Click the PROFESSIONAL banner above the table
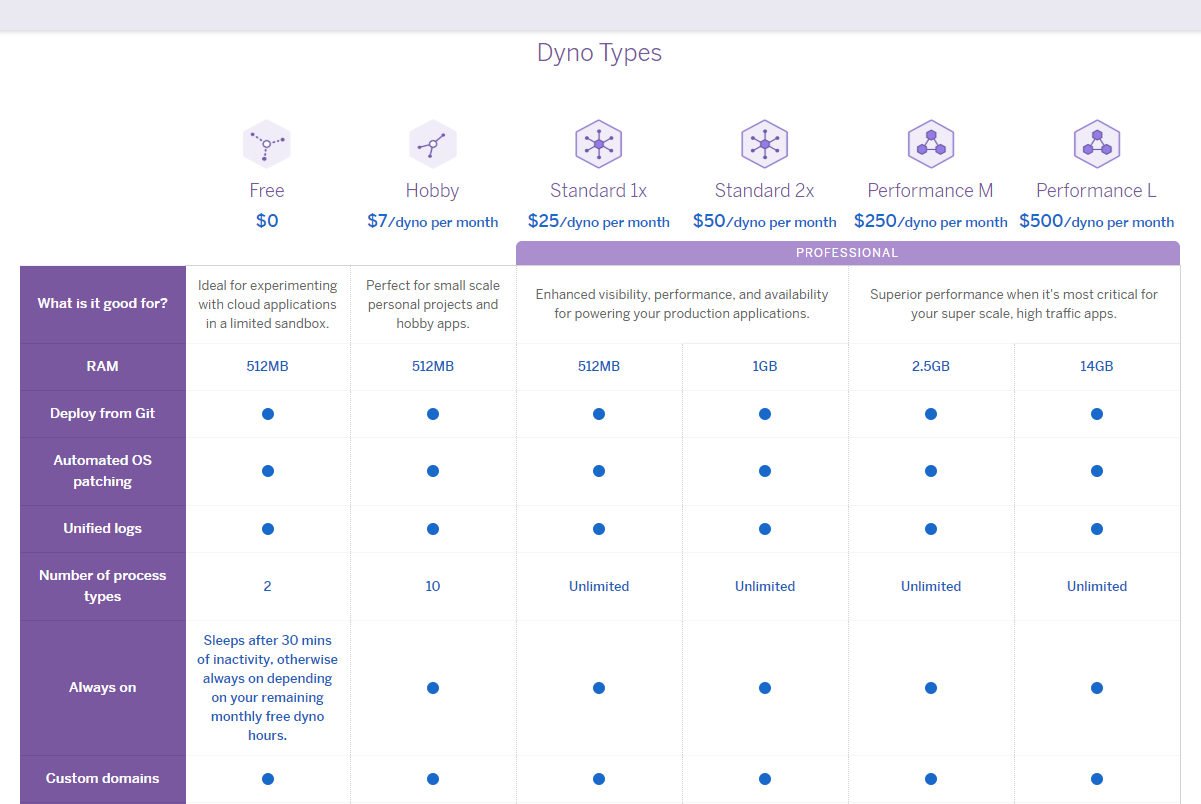1201x804 pixels. click(847, 253)
